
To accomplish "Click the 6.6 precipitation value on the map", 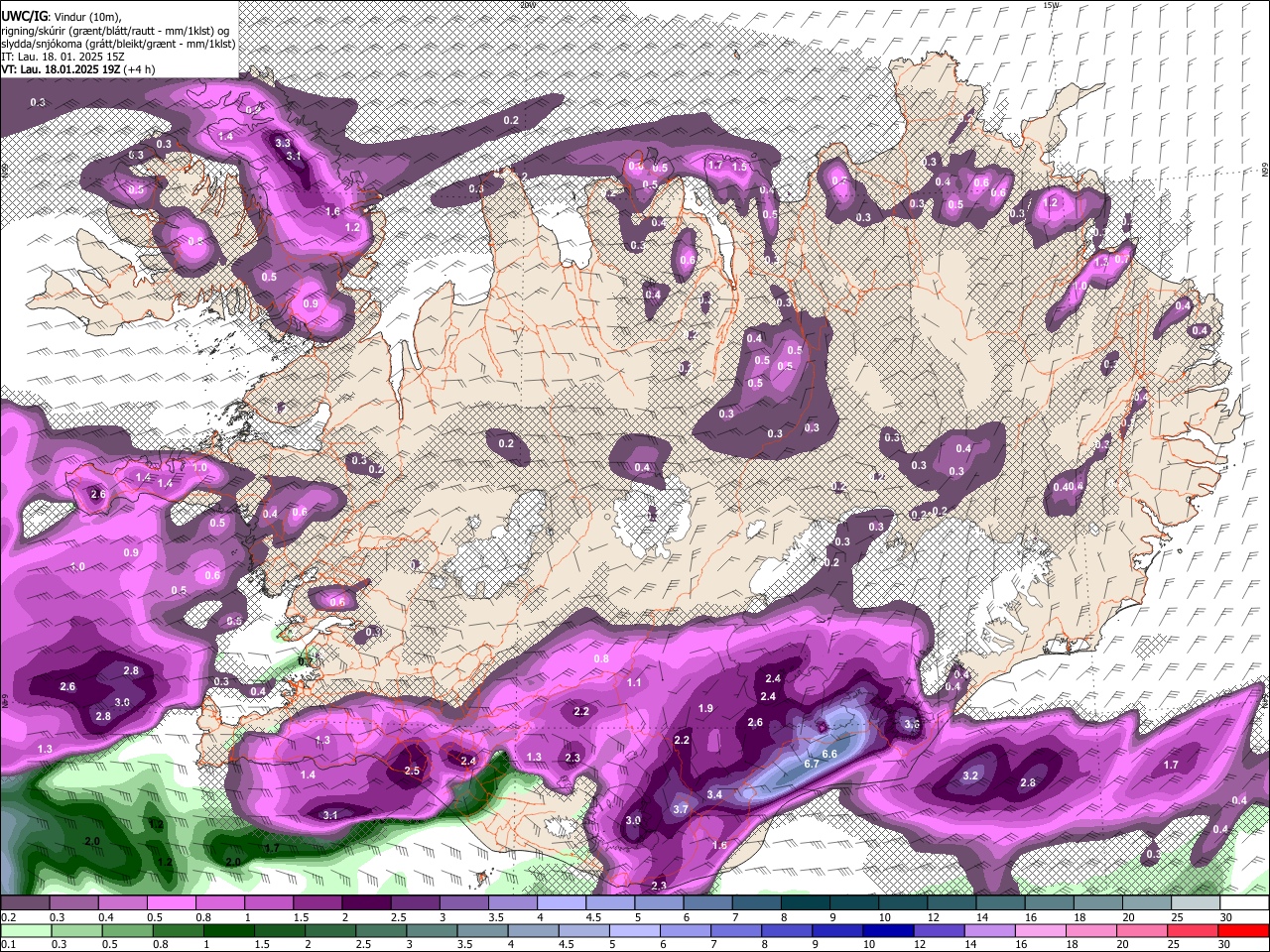I will 830,754.
